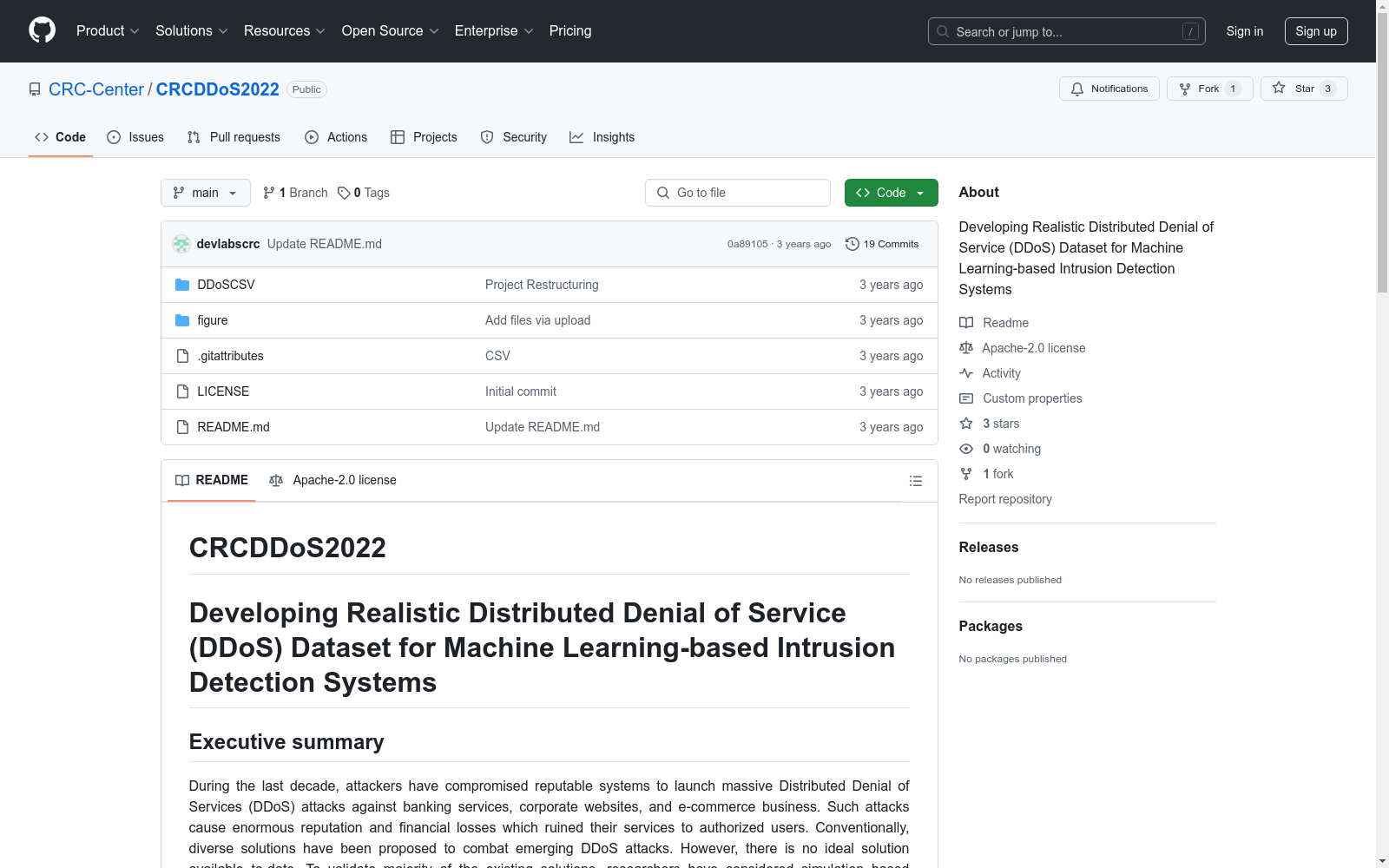Open the Pull requests tab
This screenshot has height=868, width=1389.
(x=234, y=137)
